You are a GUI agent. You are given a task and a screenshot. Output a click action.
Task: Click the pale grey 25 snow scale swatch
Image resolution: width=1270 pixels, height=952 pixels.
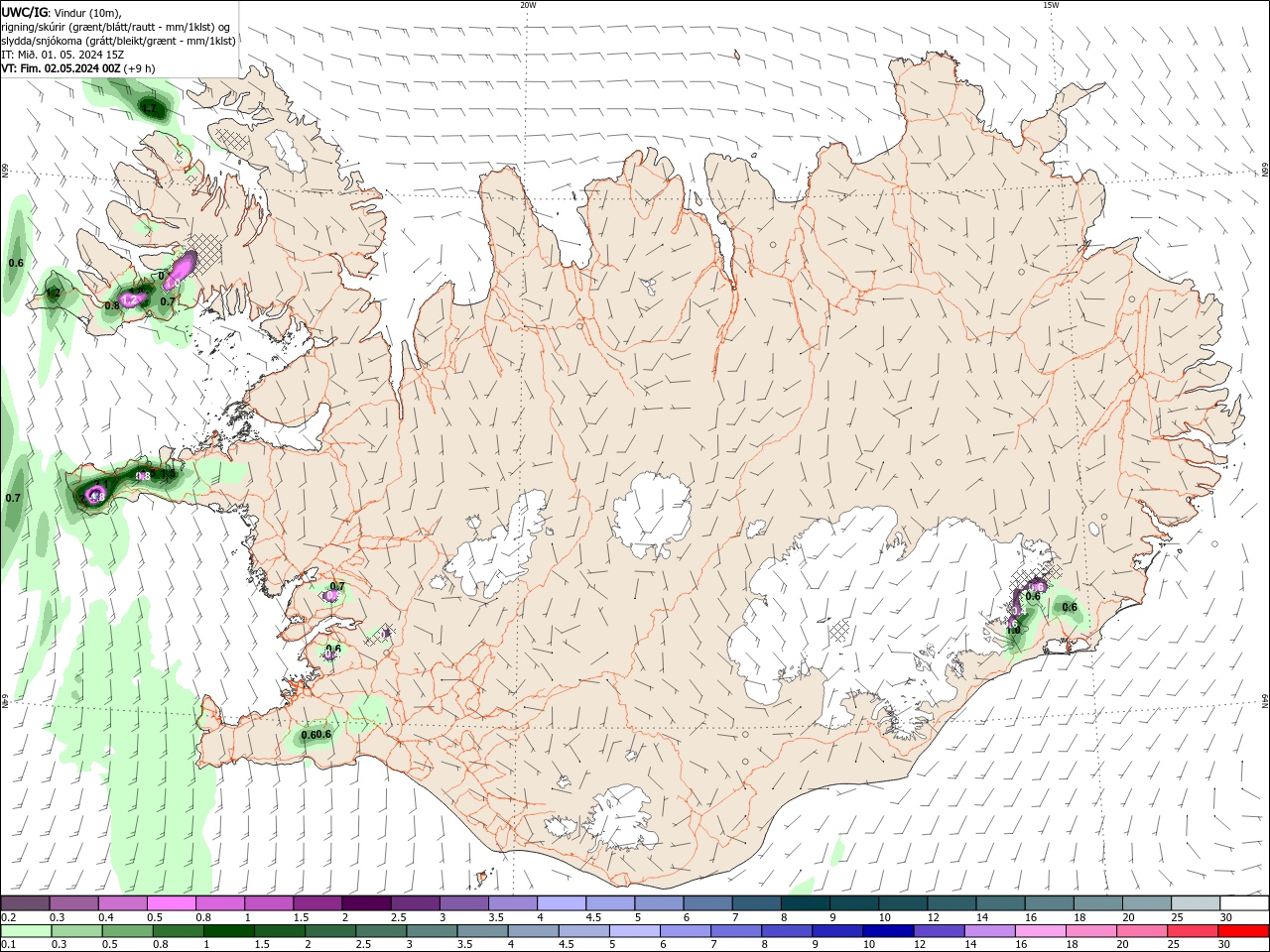click(x=1196, y=903)
